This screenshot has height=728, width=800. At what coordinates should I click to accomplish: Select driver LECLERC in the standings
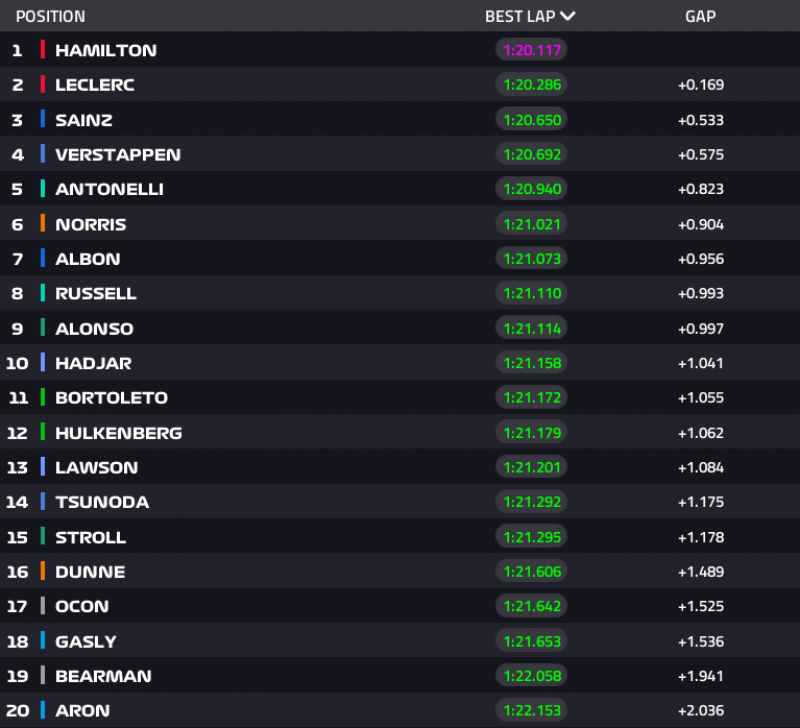tap(95, 85)
